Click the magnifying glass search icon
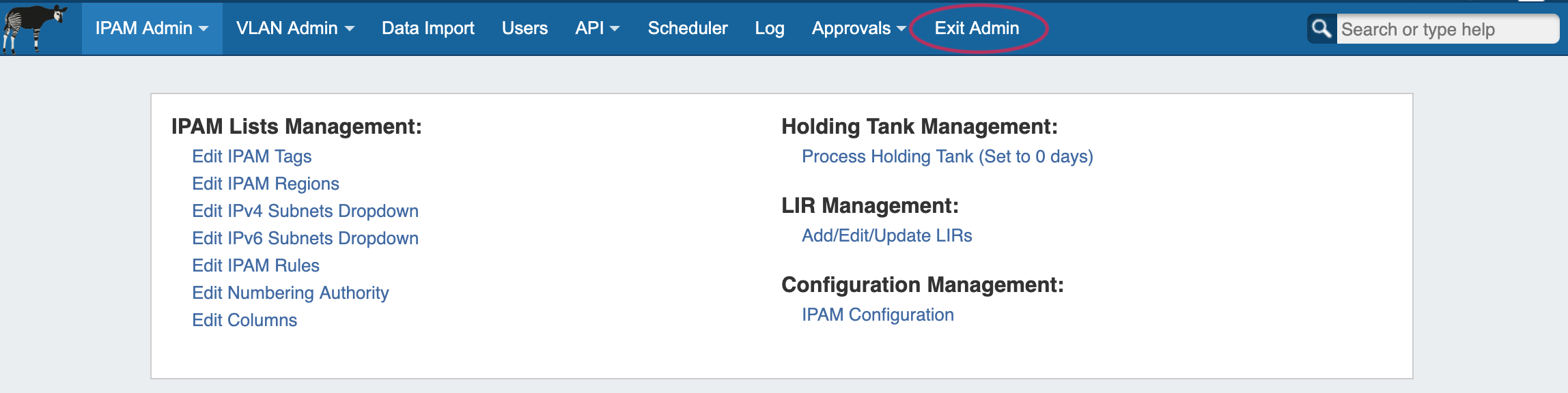1568x393 pixels. click(1321, 29)
